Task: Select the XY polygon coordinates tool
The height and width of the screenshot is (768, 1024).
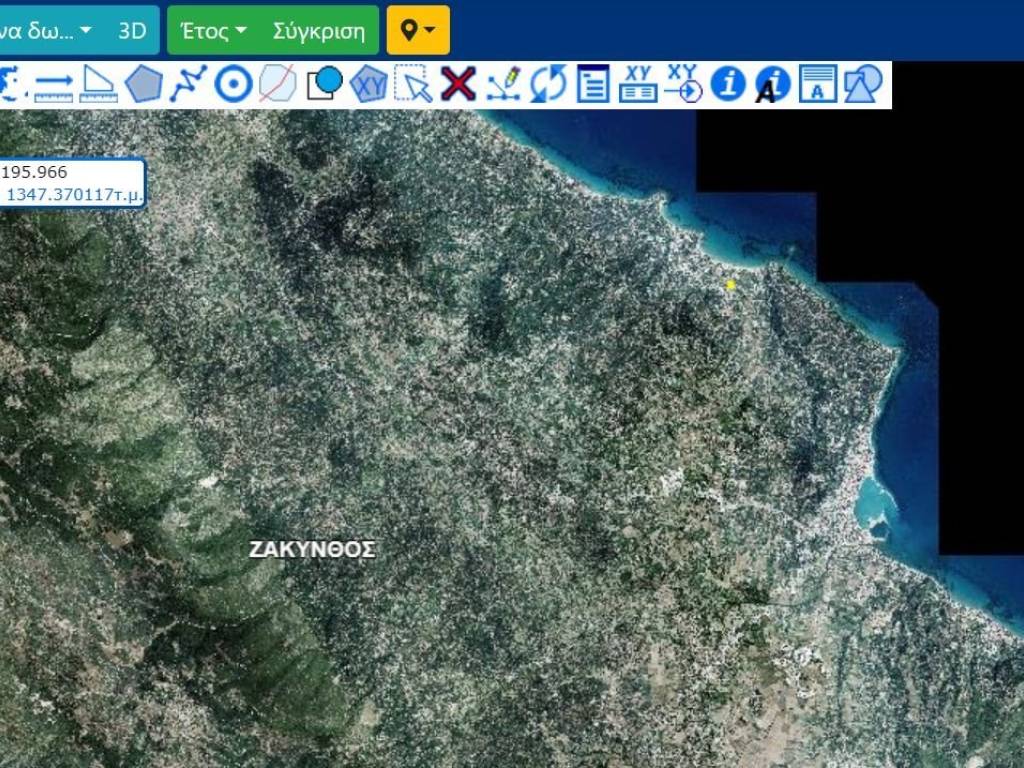Action: (369, 85)
